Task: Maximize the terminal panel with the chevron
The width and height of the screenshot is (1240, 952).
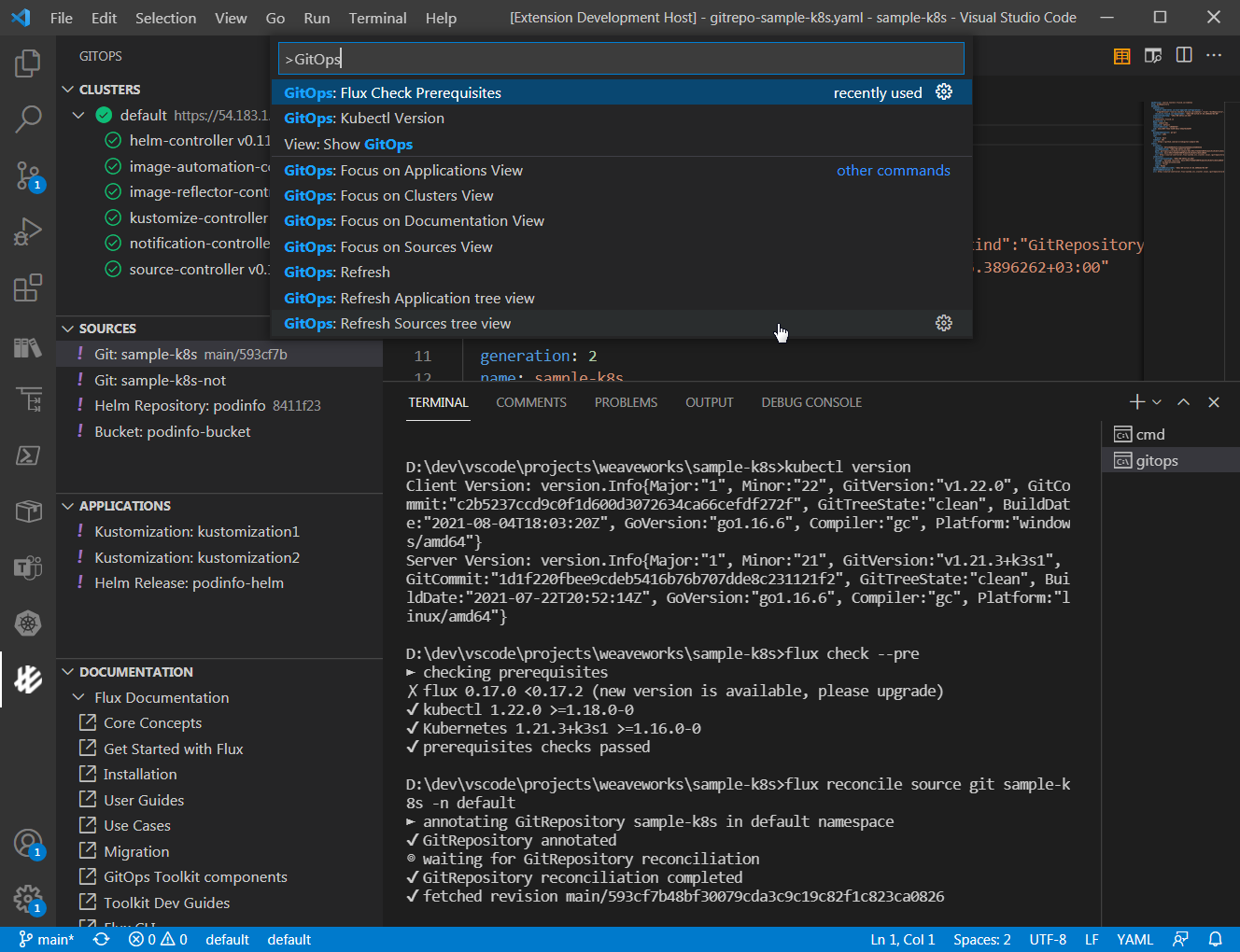Action: [1183, 401]
